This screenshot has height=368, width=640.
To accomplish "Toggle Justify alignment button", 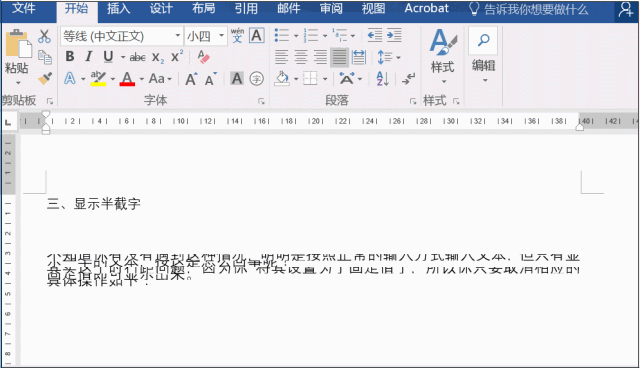I will click(x=340, y=57).
